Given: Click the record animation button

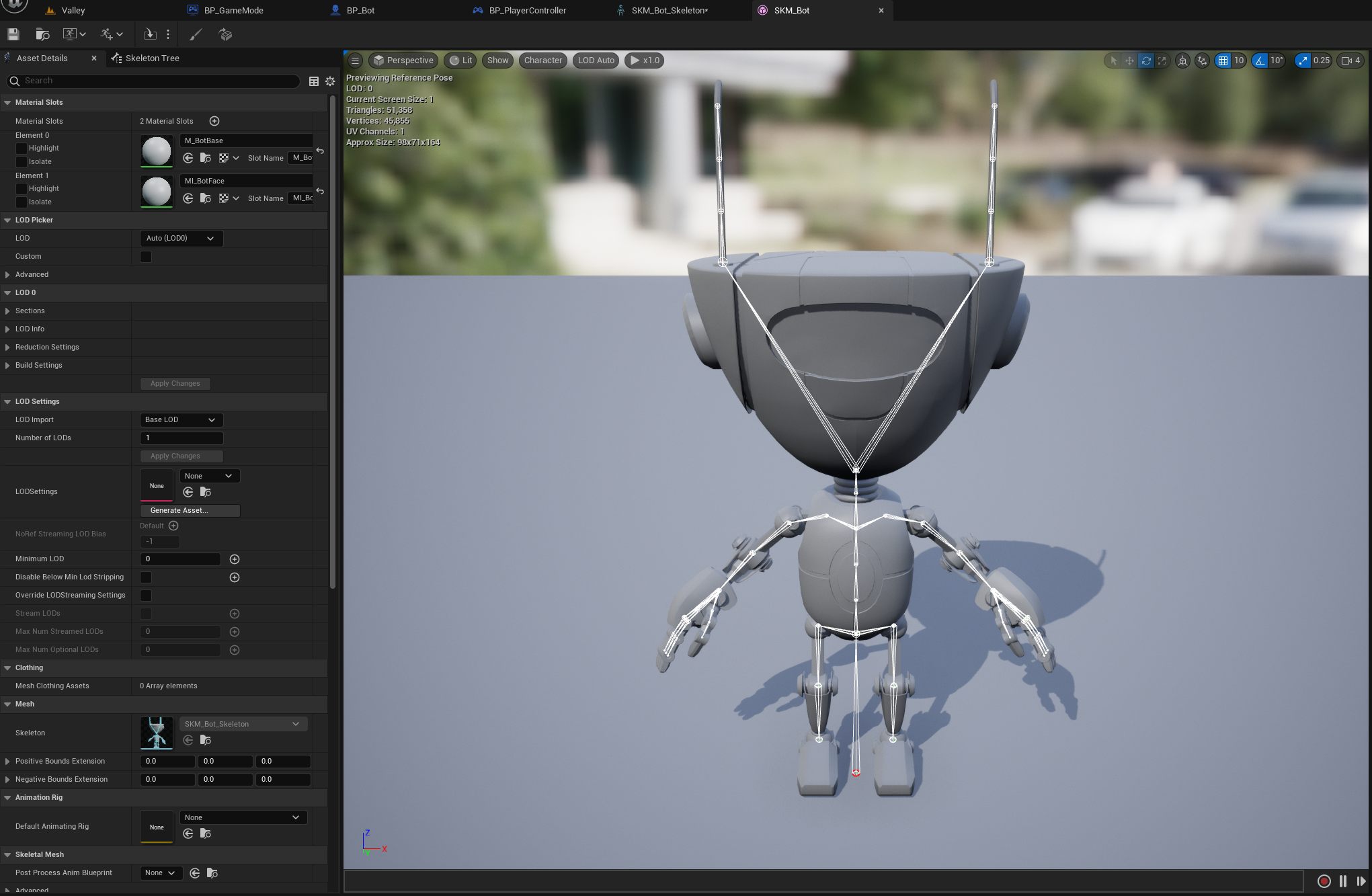Looking at the screenshot, I should [1324, 881].
